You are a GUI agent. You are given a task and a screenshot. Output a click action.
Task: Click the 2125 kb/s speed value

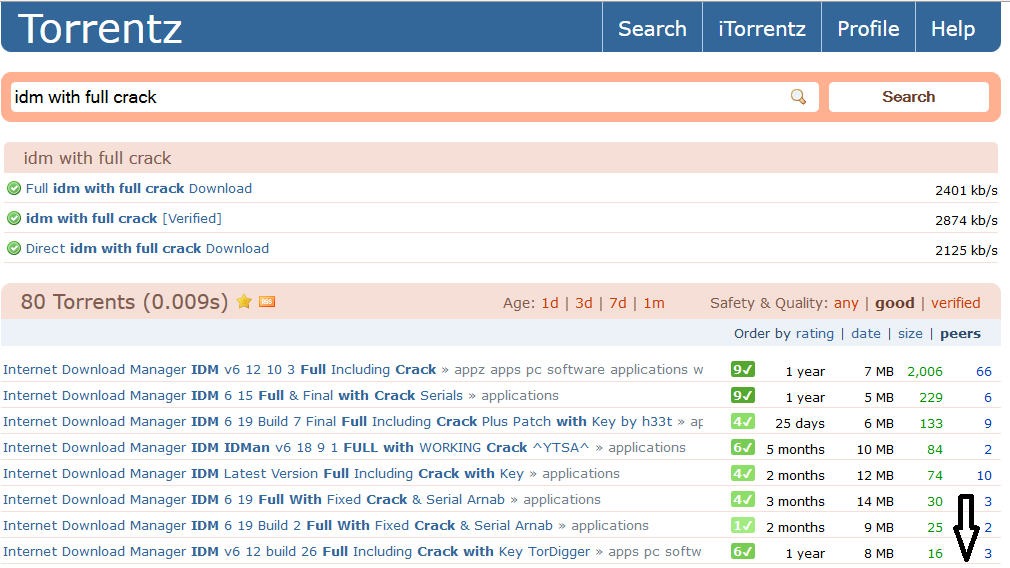click(966, 251)
